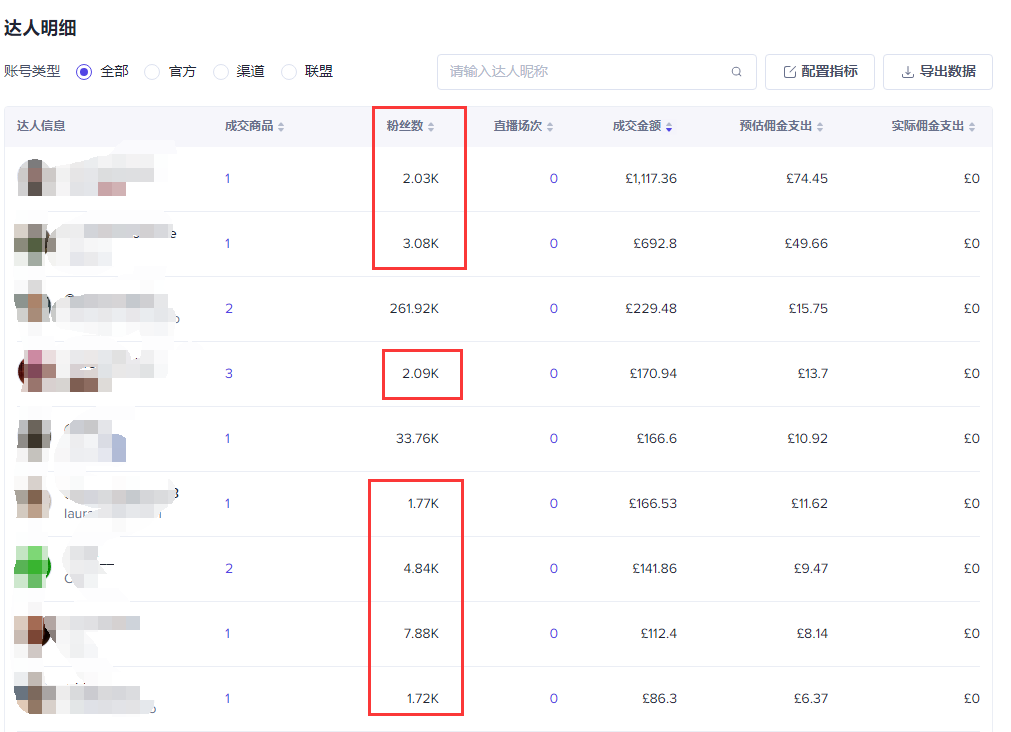Open 直播场次 link in £692.8 row

[x=553, y=244]
